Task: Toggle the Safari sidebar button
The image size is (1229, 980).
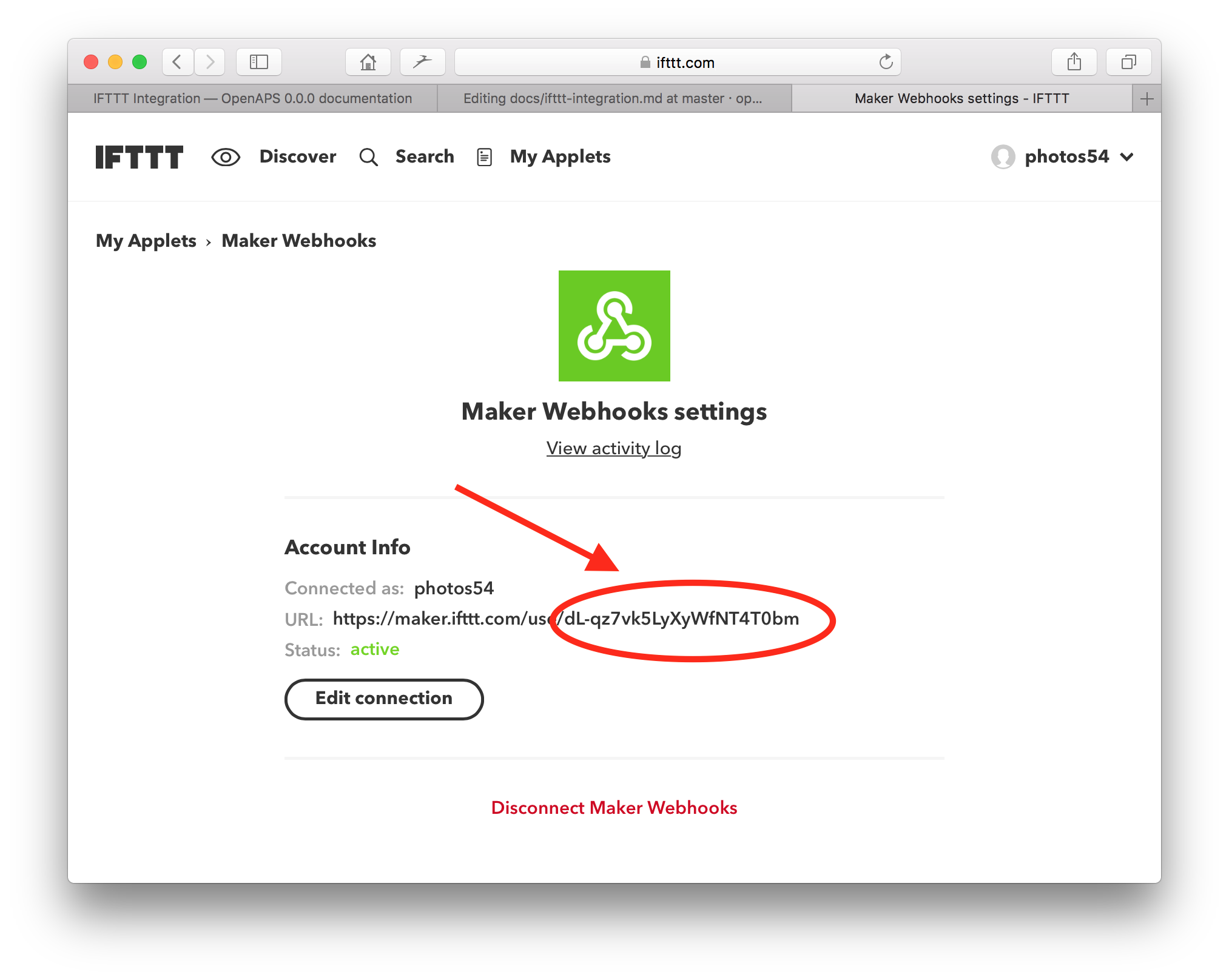Action: (259, 62)
